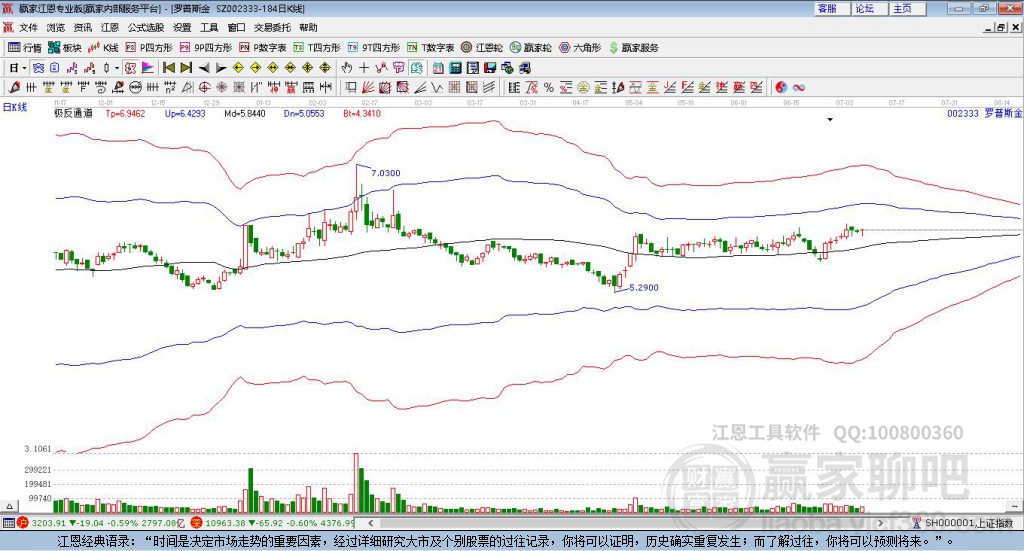Open the T数字表 table
Viewport: 1024px width, 551px height.
[x=430, y=48]
